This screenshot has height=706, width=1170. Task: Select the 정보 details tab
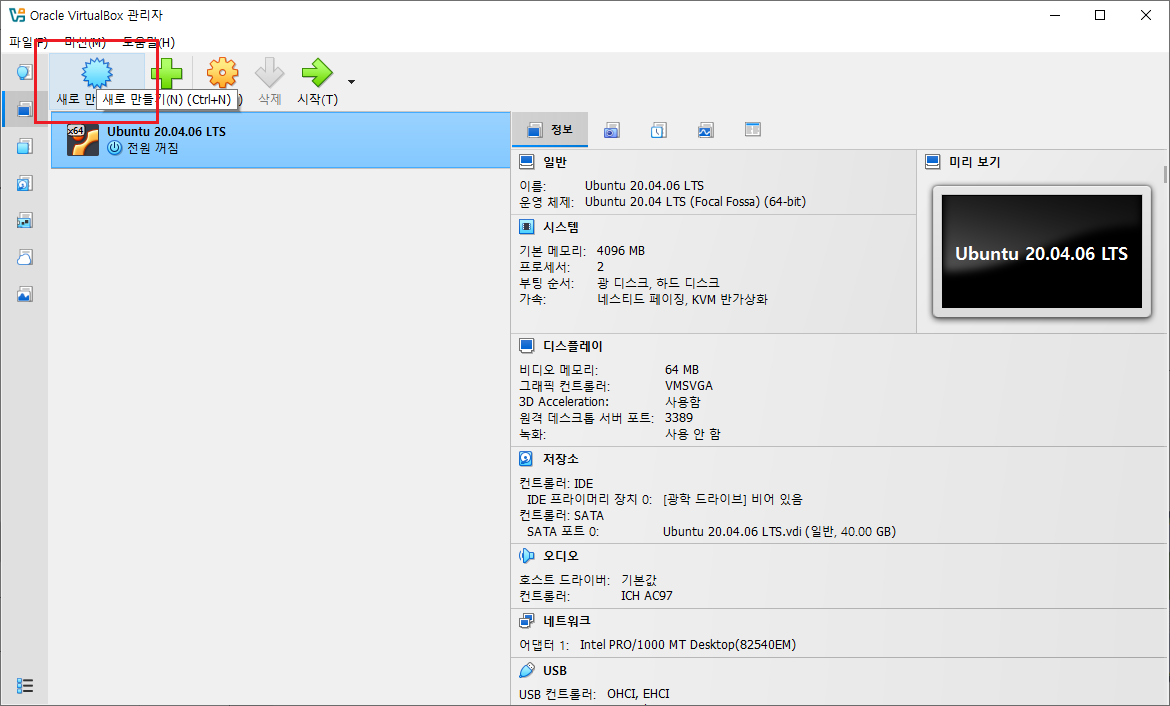[550, 130]
